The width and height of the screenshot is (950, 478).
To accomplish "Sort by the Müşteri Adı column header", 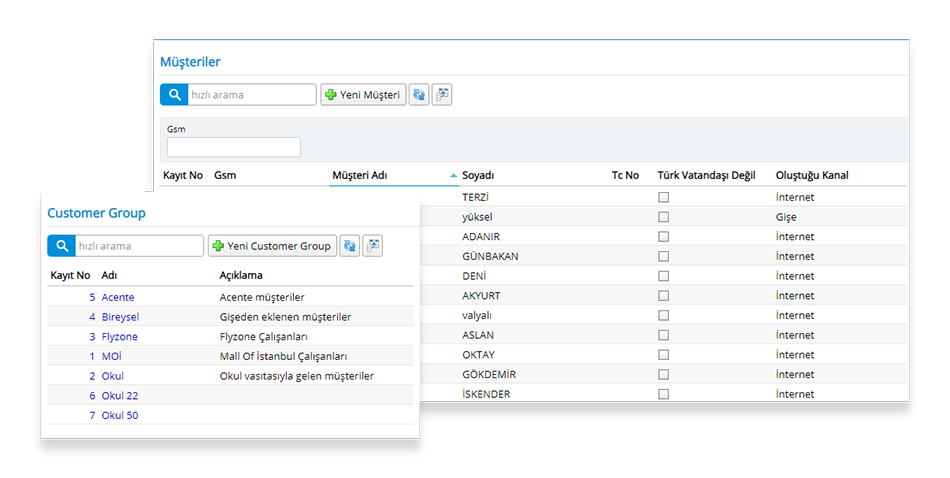I will pyautogui.click(x=359, y=176).
